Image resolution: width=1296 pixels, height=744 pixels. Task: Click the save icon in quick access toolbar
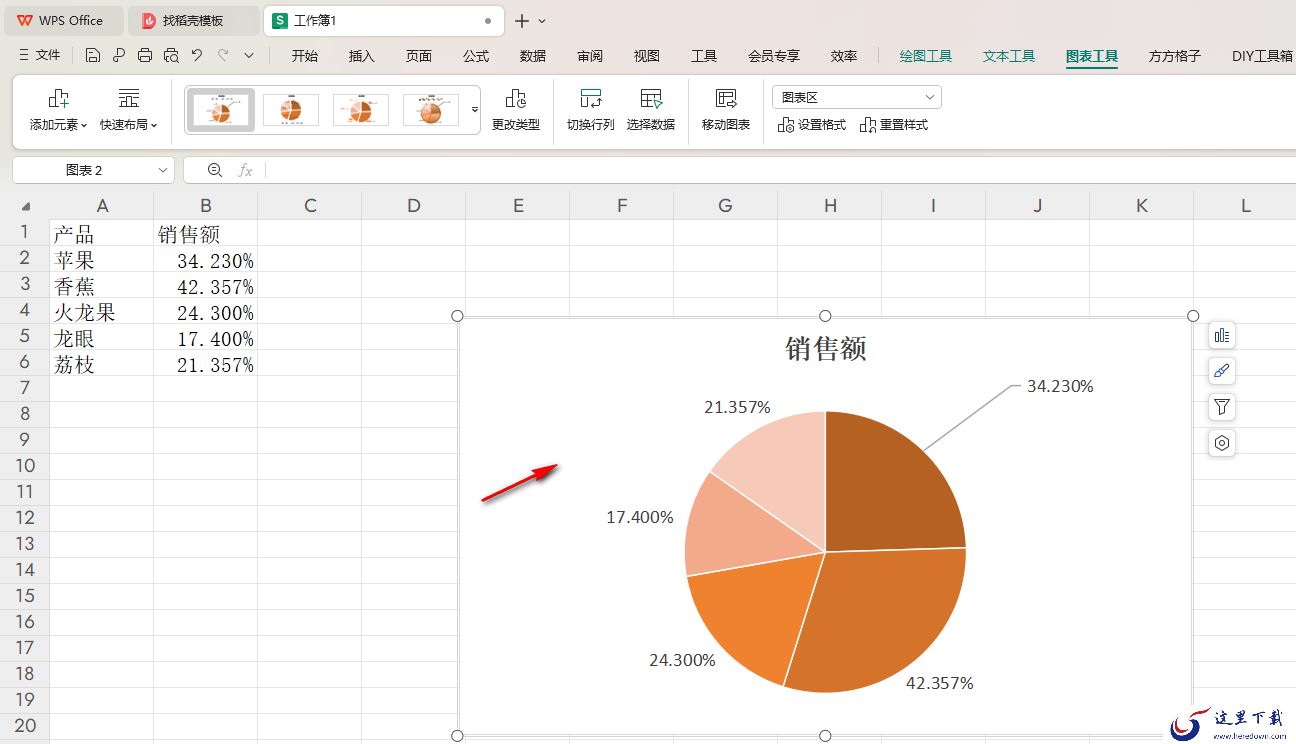tap(93, 56)
